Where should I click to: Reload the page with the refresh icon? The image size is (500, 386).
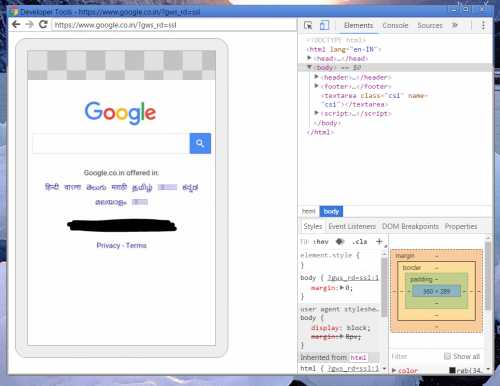43,24
